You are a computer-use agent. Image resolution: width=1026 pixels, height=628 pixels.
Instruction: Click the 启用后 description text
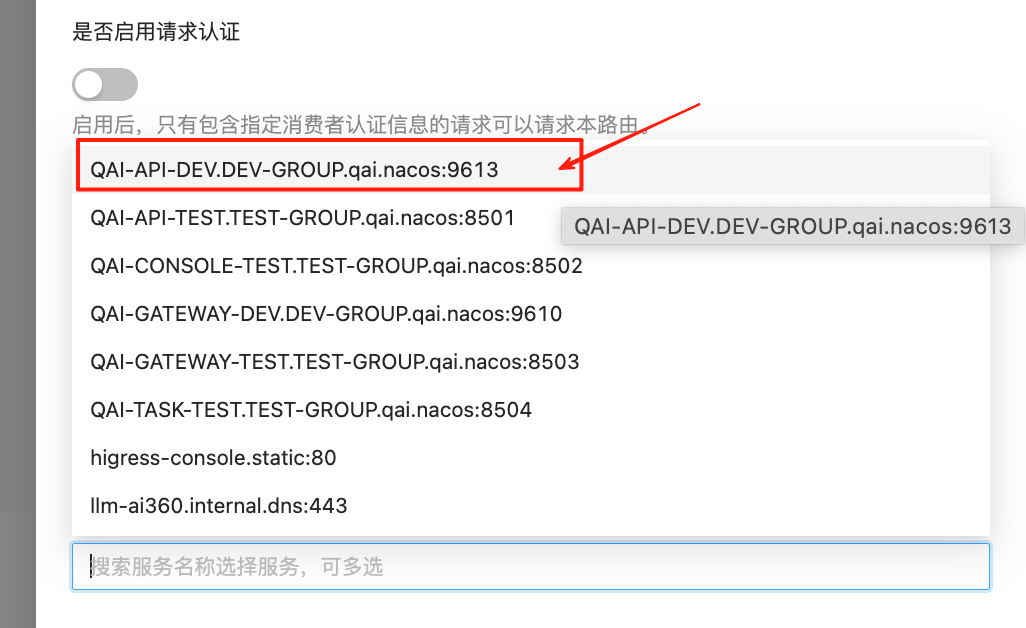pyautogui.click(x=361, y=124)
